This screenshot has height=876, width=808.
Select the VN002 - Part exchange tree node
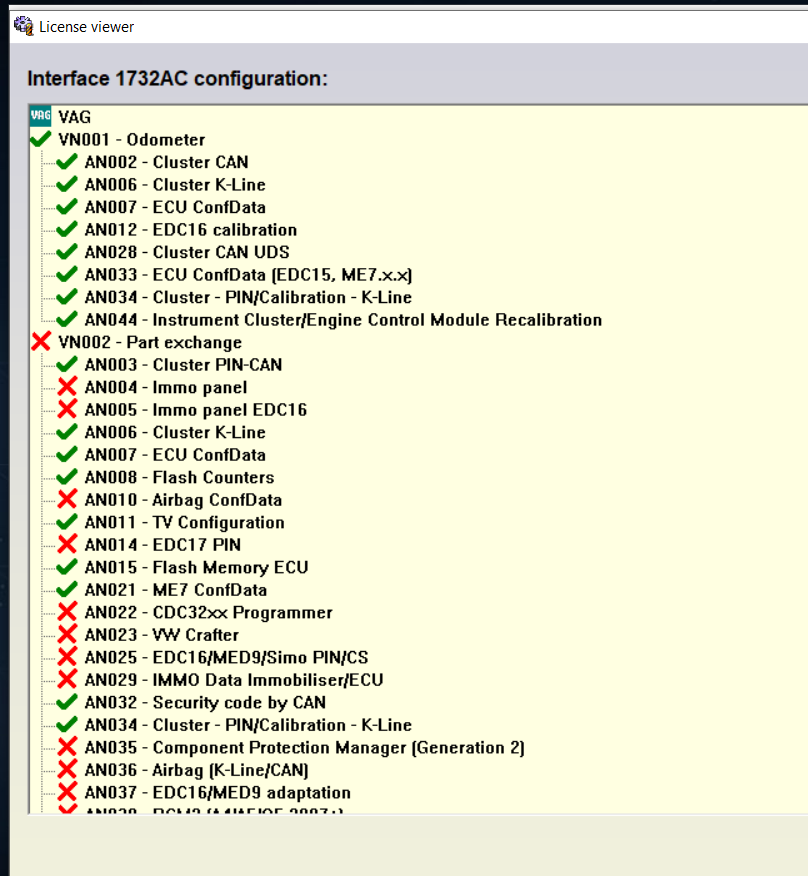(x=150, y=342)
